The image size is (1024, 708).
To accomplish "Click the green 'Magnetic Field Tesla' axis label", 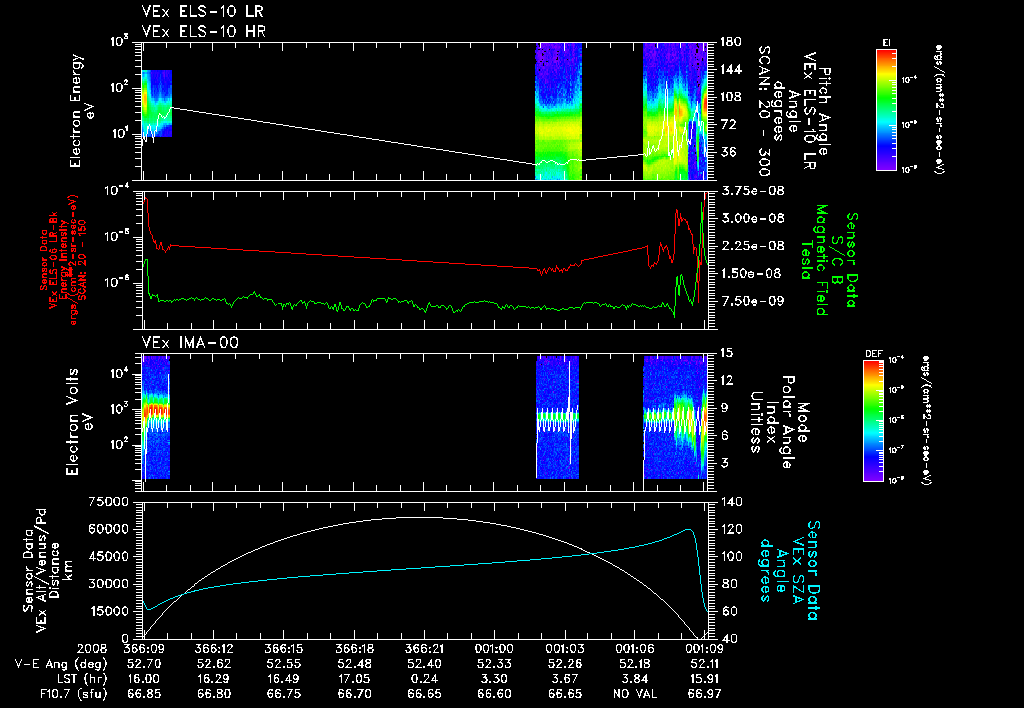I will click(814, 260).
